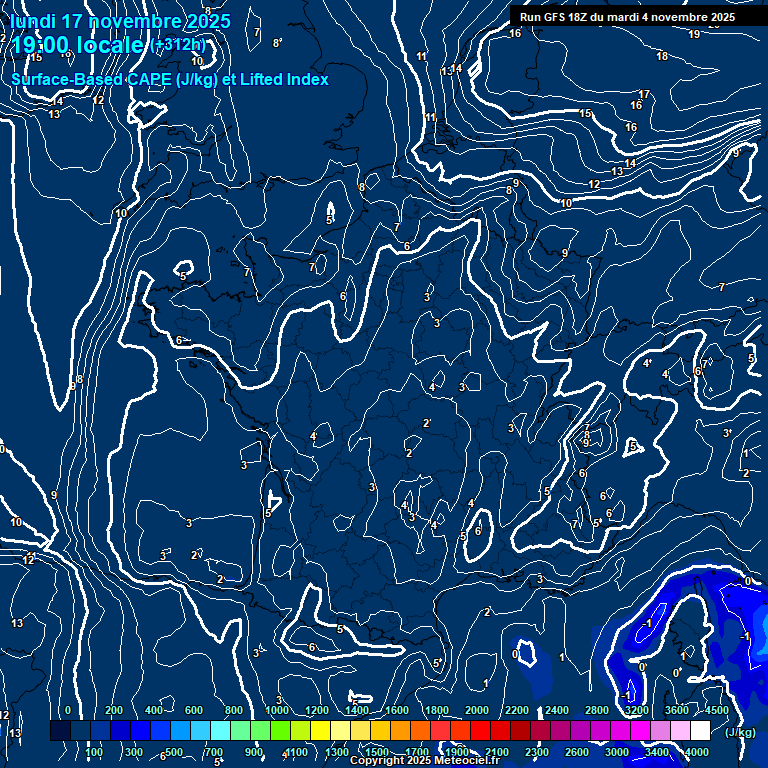768x768 pixels.
Task: Click the '1600' legend scale label
Action: [x=397, y=710]
